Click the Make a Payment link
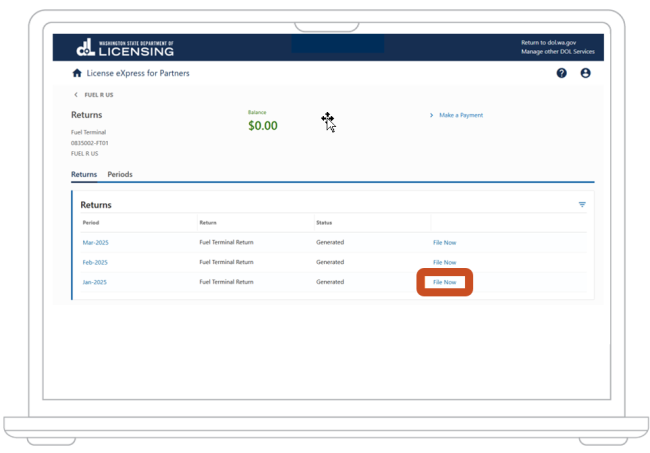Image resolution: width=650 pixels, height=453 pixels. [x=461, y=115]
